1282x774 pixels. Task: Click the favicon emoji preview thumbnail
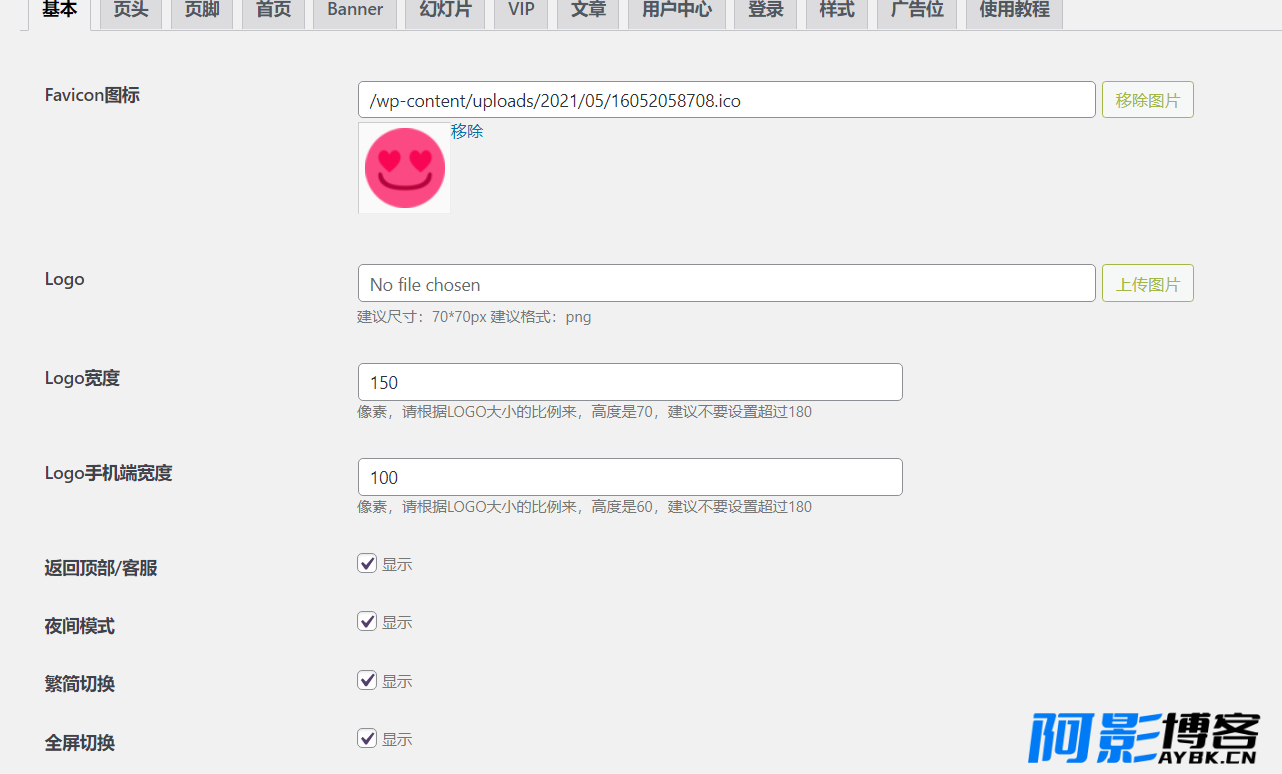pos(404,168)
